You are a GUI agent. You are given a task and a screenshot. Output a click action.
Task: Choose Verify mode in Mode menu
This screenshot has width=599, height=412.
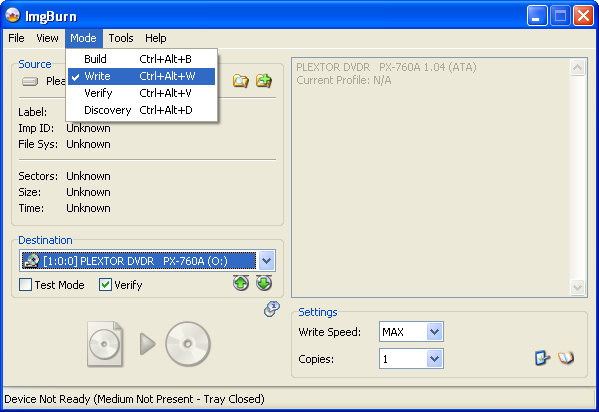141,93
